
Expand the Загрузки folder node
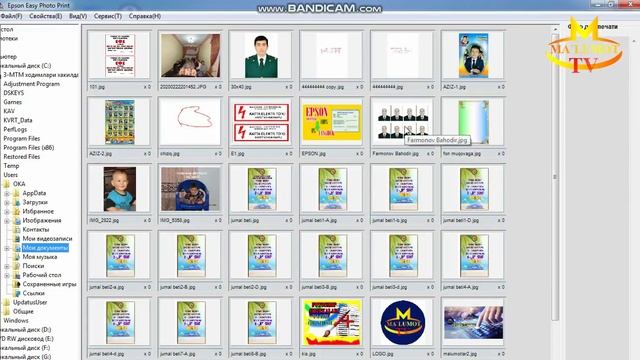click(7, 202)
